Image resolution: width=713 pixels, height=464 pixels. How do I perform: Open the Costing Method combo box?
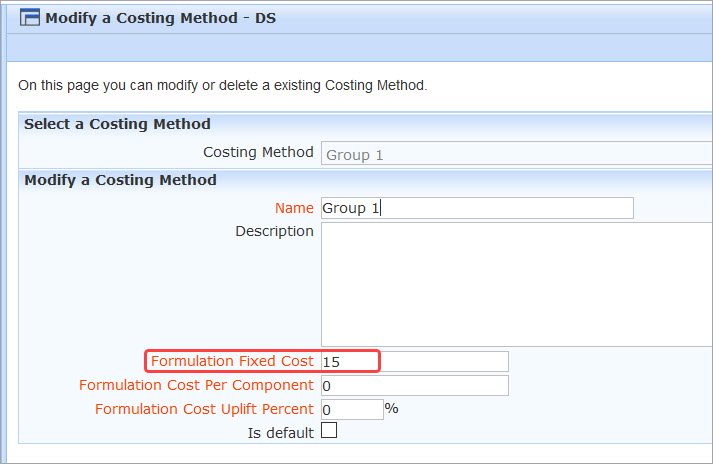pos(517,153)
